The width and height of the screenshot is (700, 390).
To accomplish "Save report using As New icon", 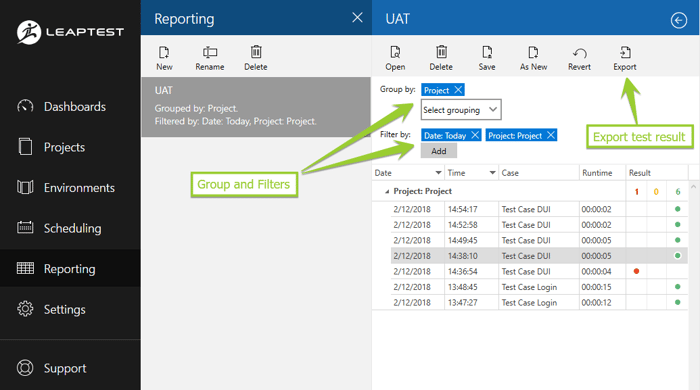I will tap(533, 58).
